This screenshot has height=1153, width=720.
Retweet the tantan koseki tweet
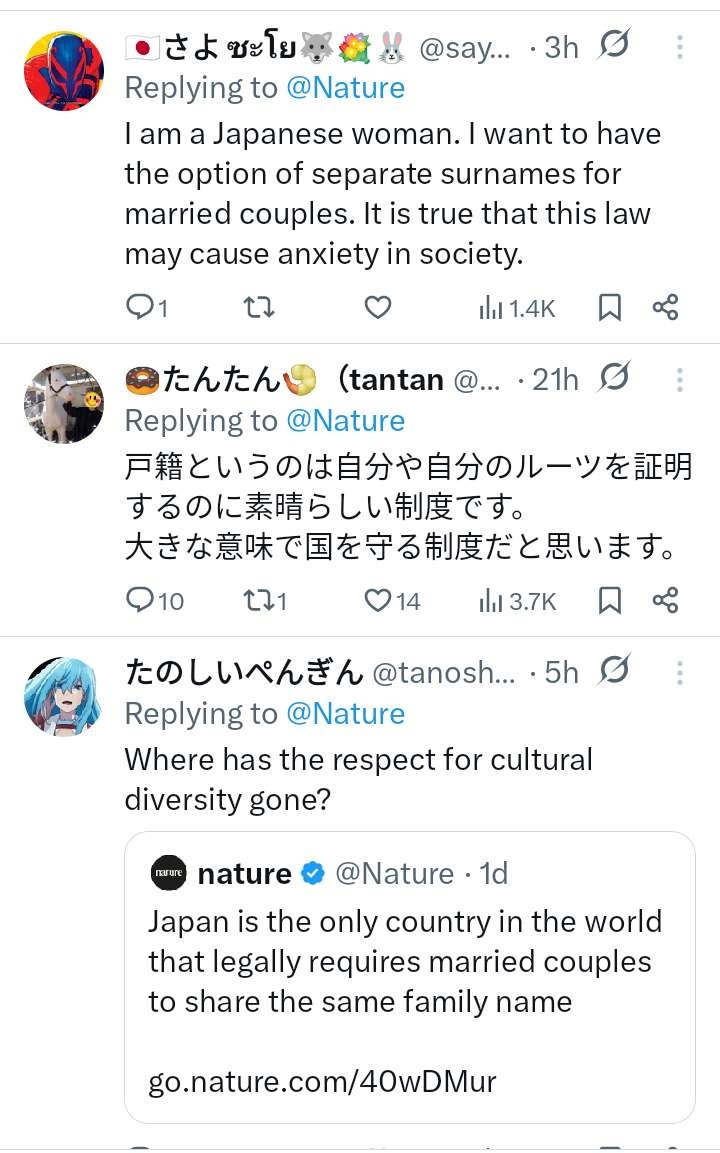tap(259, 600)
